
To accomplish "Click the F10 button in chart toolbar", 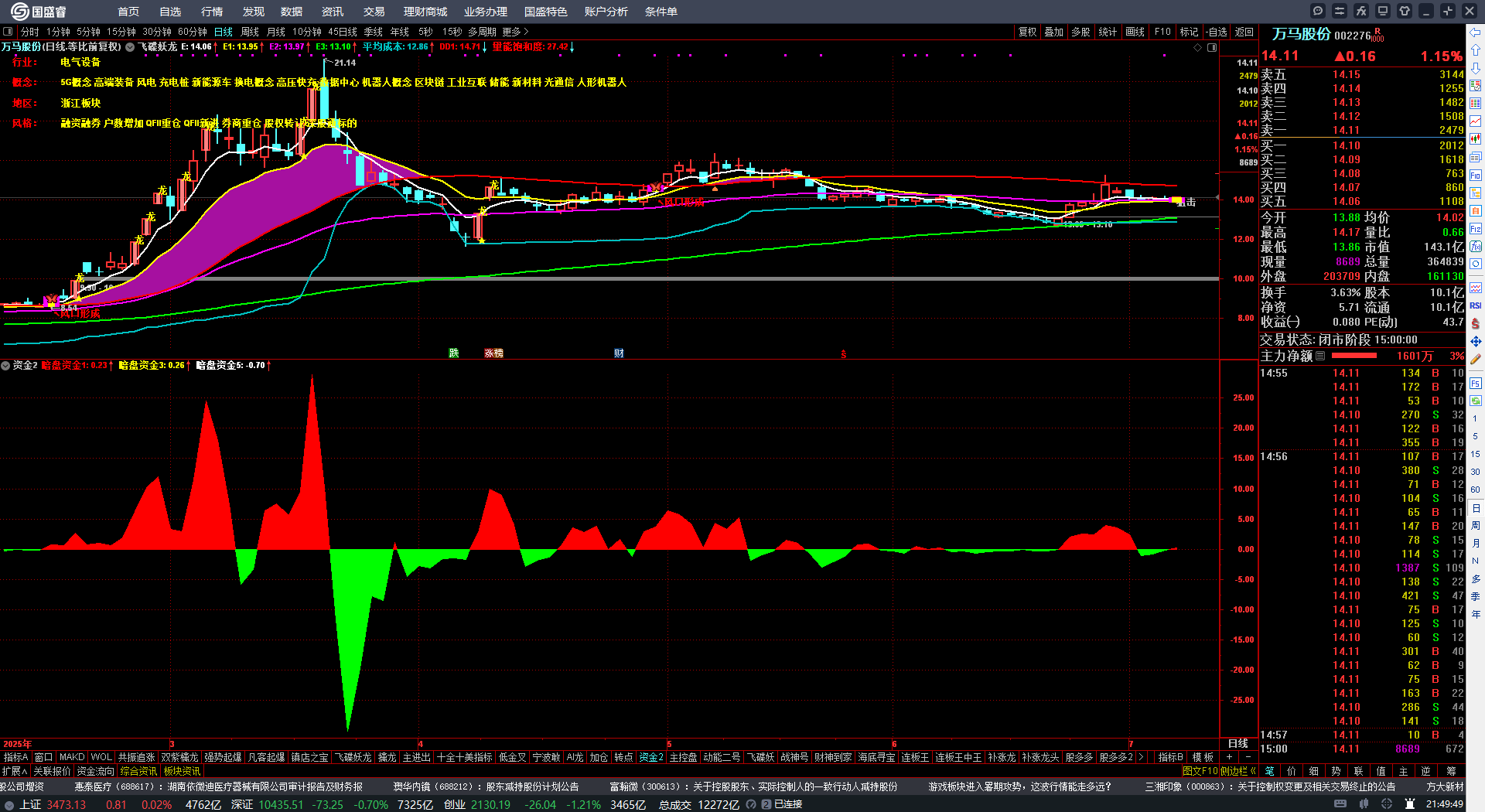I will 1162,32.
